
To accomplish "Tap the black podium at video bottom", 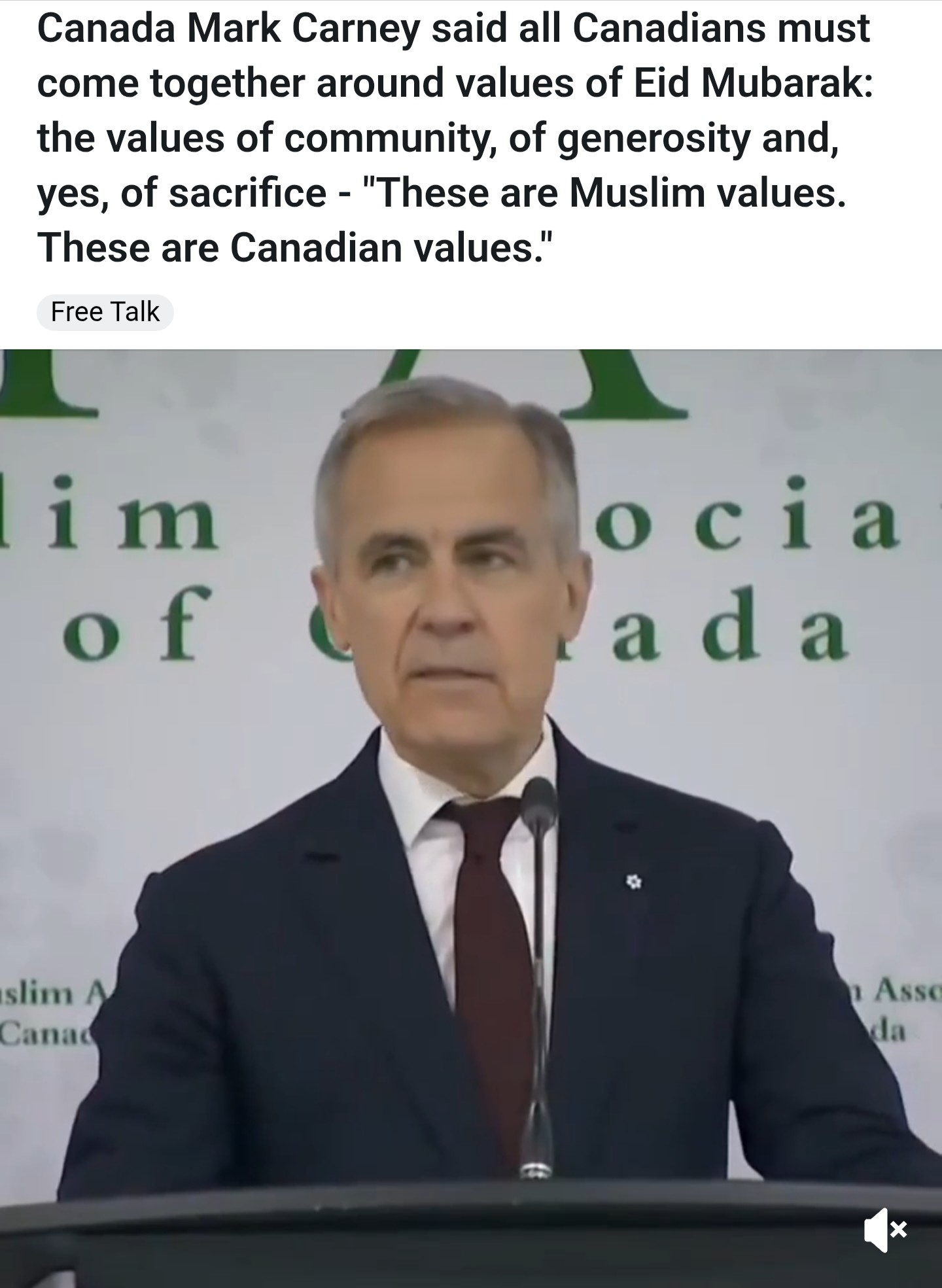I will [471, 1236].
